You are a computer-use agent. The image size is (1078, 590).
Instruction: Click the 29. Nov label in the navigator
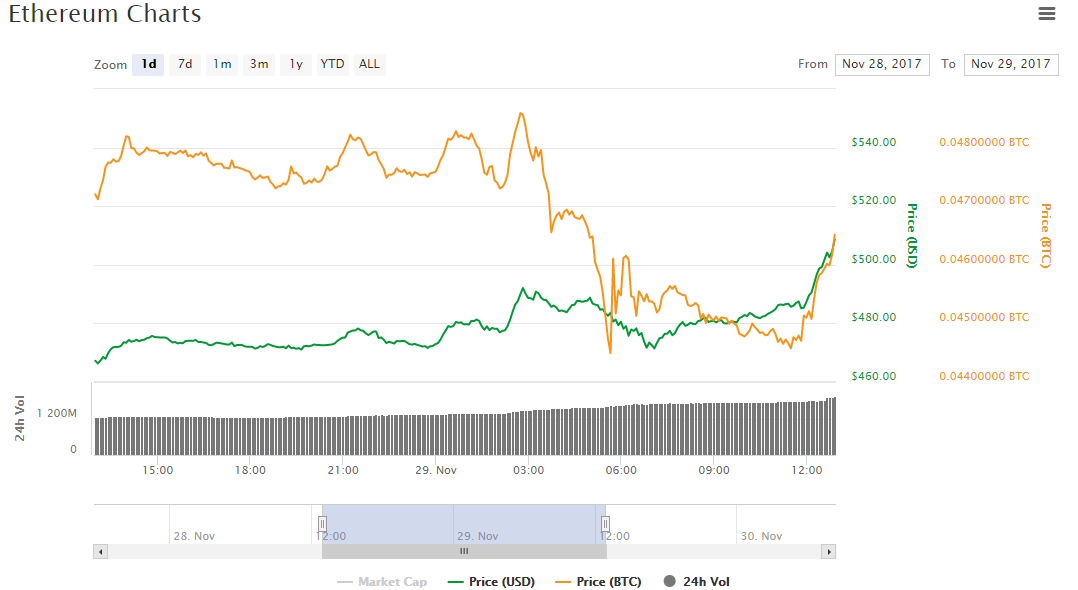478,536
